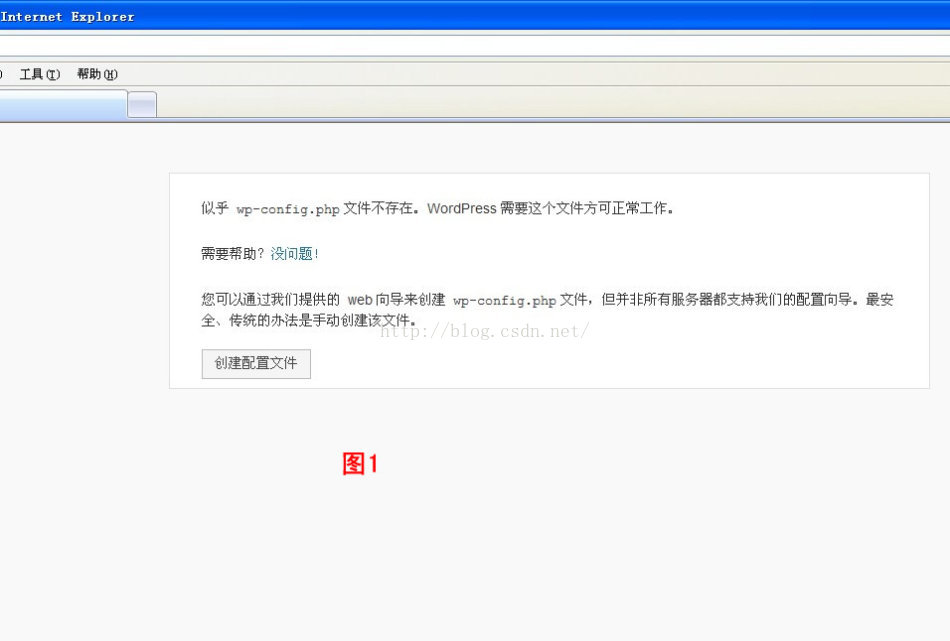This screenshot has height=641, width=950.
Task: Click the text '需要帮助?'
Action: (x=233, y=253)
